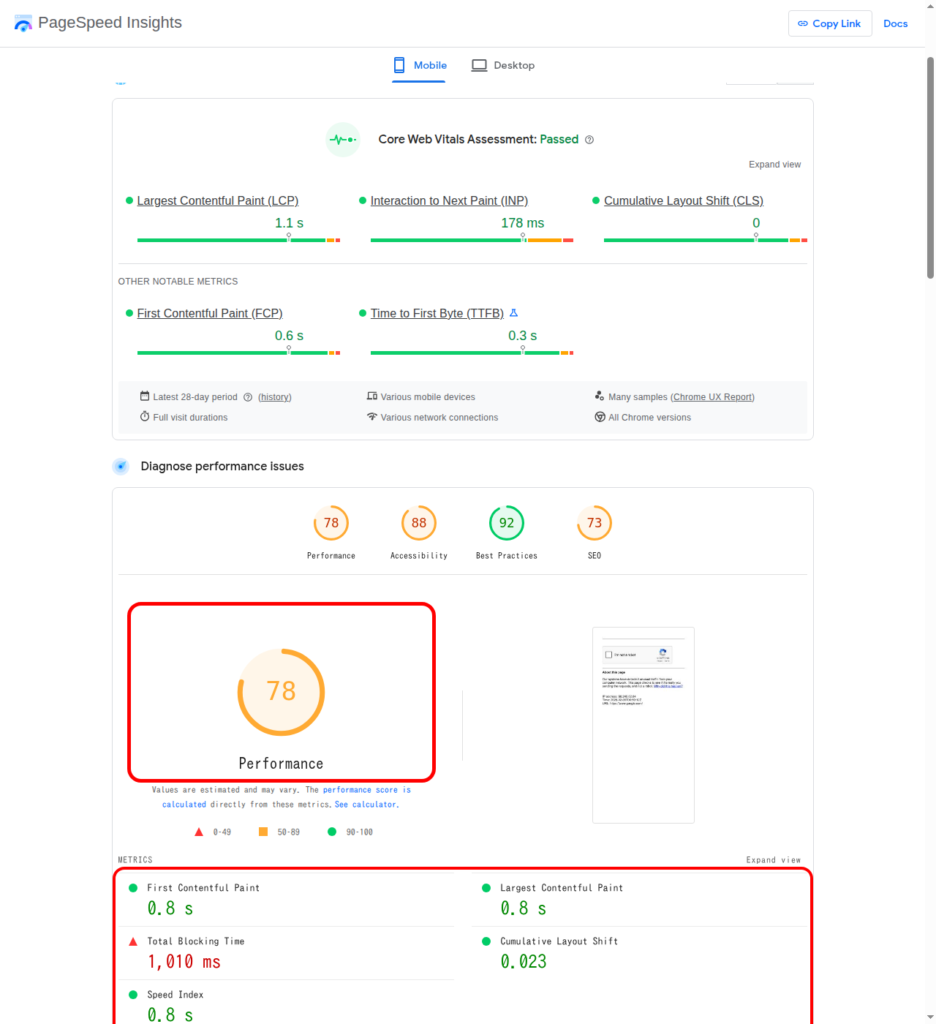Expand view in the Core Web Vitals section

pos(774,164)
